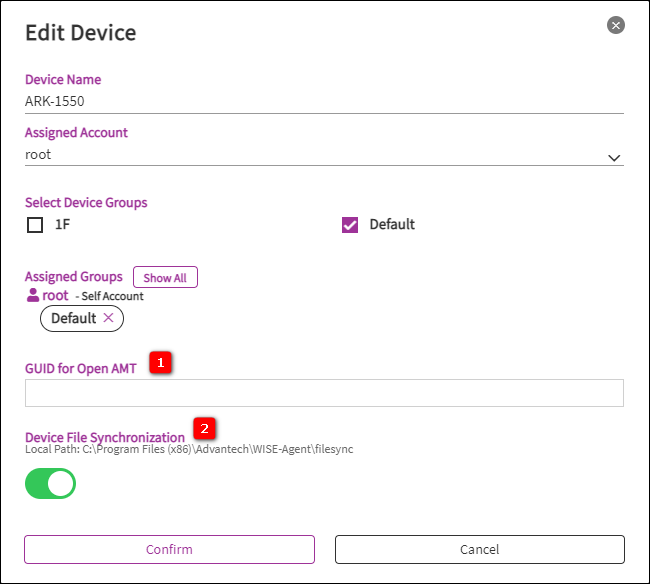Uncheck the Default device group checkbox
The height and width of the screenshot is (584, 650).
pyautogui.click(x=350, y=225)
